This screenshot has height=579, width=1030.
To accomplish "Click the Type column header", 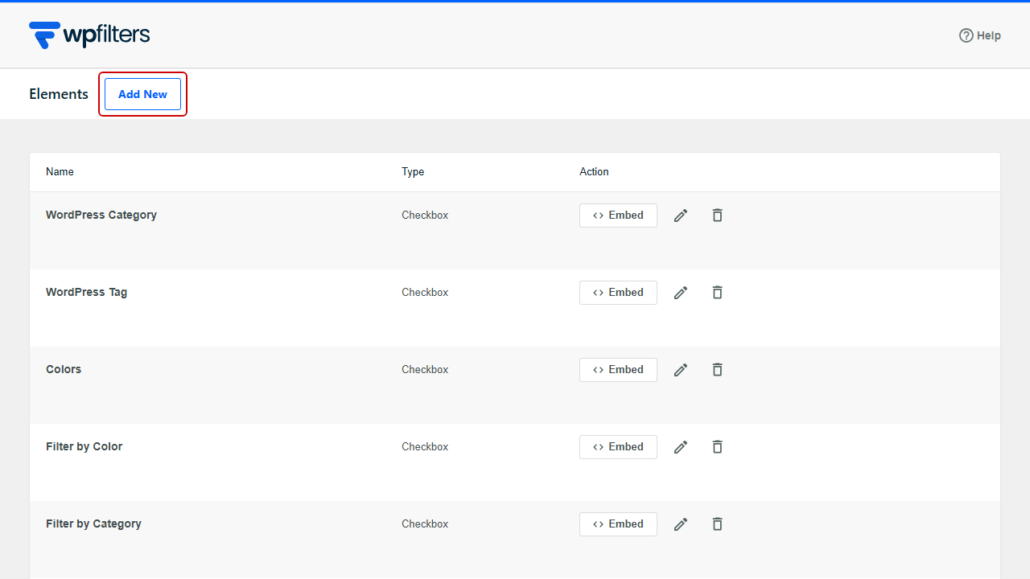I will point(413,172).
